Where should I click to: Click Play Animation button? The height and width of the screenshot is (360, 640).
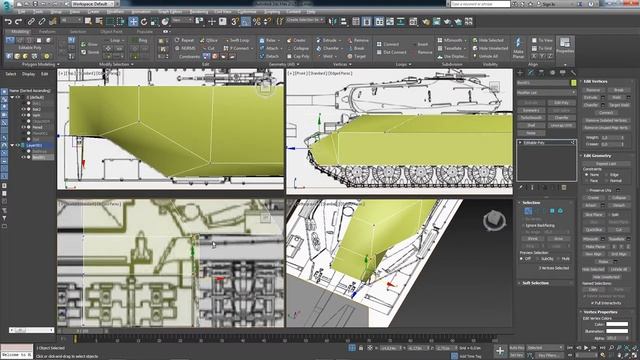(586, 348)
